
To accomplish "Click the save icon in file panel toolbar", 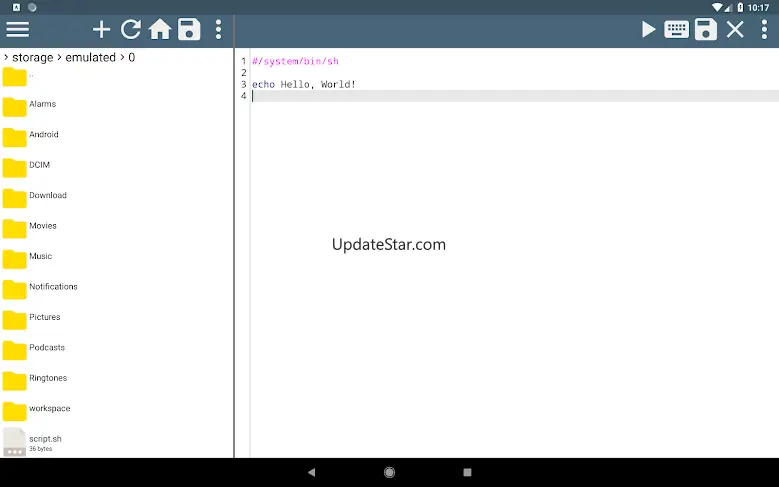I will click(x=189, y=29).
